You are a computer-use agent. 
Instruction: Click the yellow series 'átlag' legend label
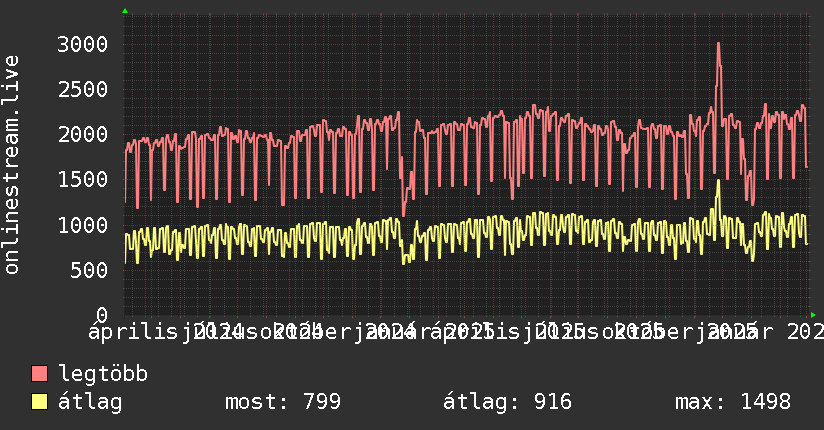[x=90, y=402]
